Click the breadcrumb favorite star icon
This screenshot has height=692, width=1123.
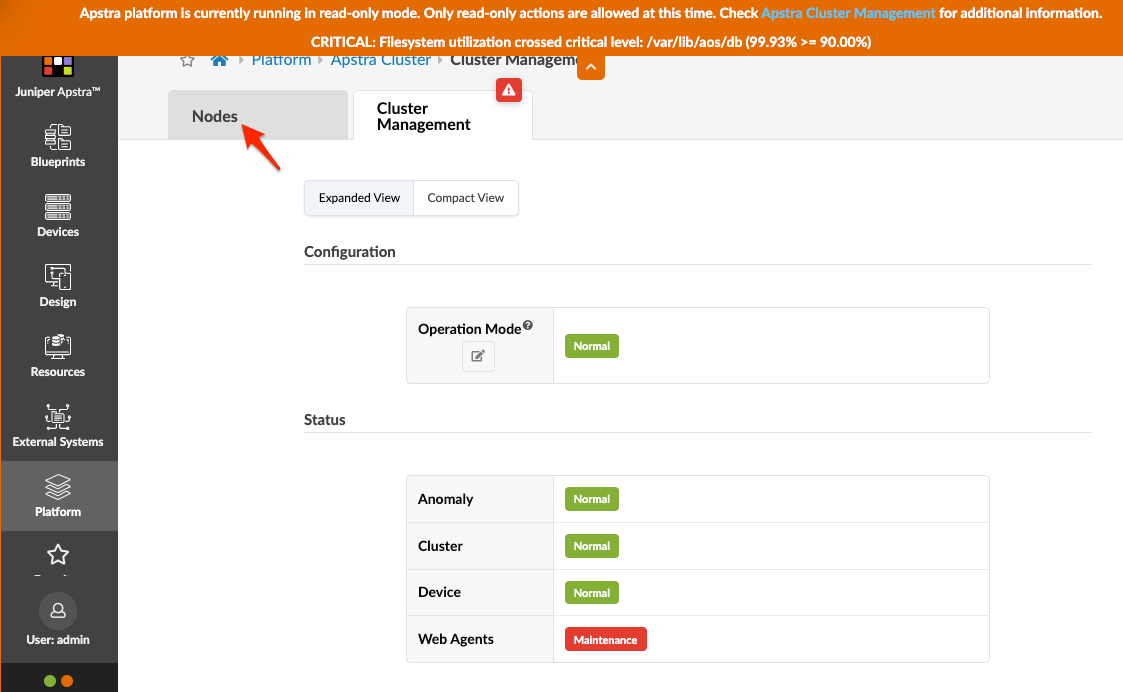coord(188,61)
